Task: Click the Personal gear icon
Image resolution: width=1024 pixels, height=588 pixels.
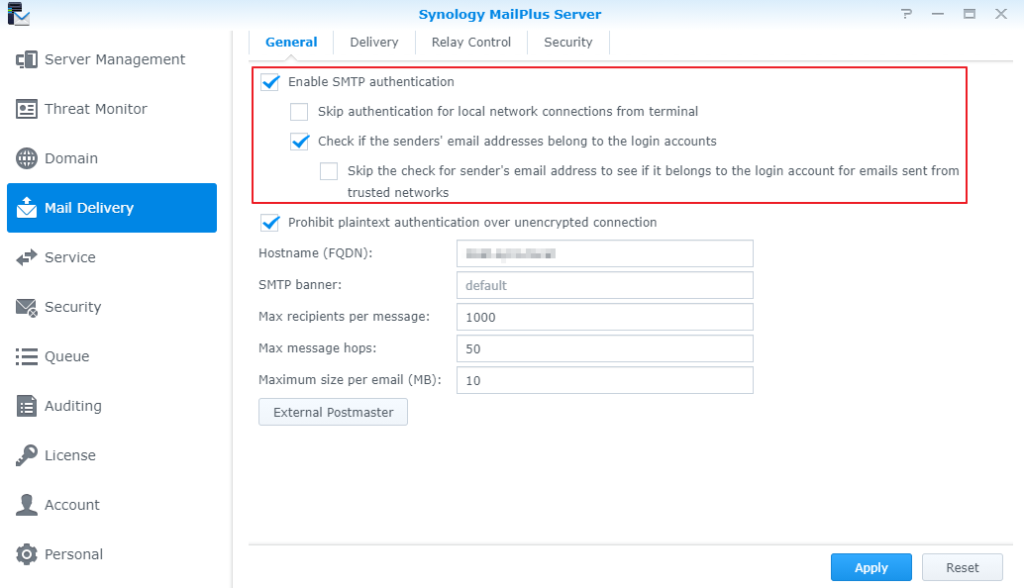Action: point(27,554)
